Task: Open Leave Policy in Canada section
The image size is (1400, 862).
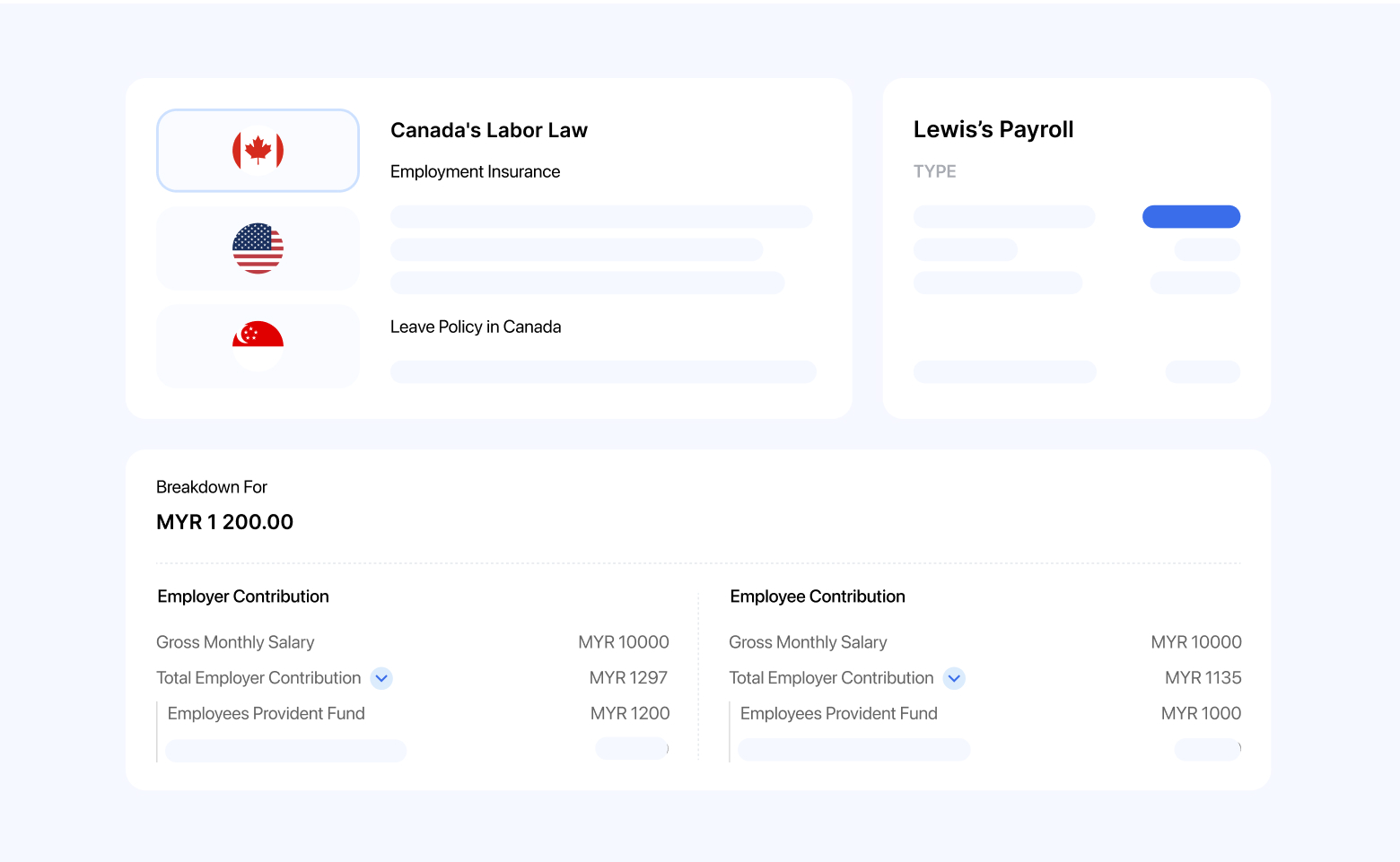Action: coord(475,327)
